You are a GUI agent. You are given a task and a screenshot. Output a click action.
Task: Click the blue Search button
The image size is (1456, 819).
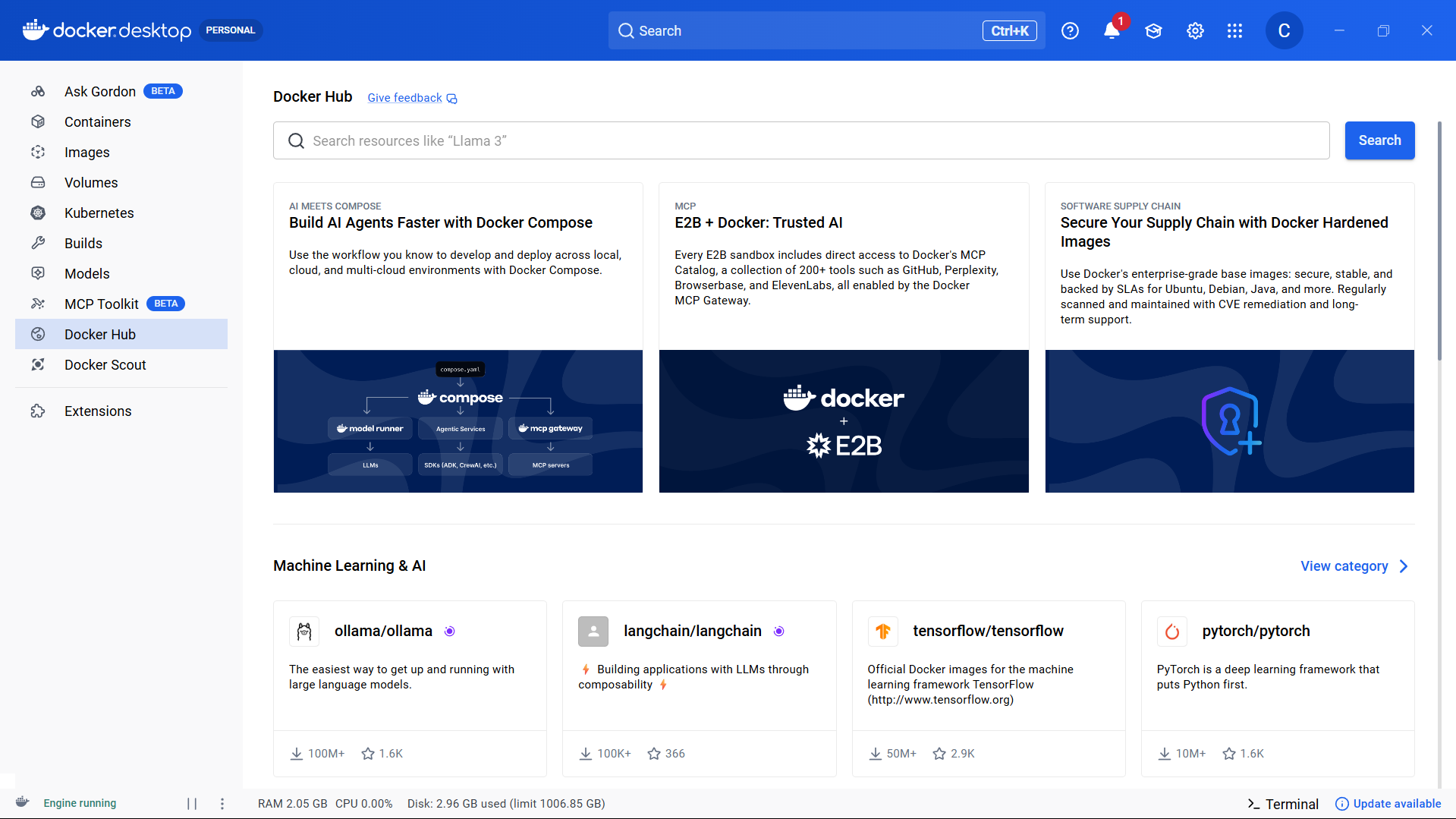pos(1379,140)
